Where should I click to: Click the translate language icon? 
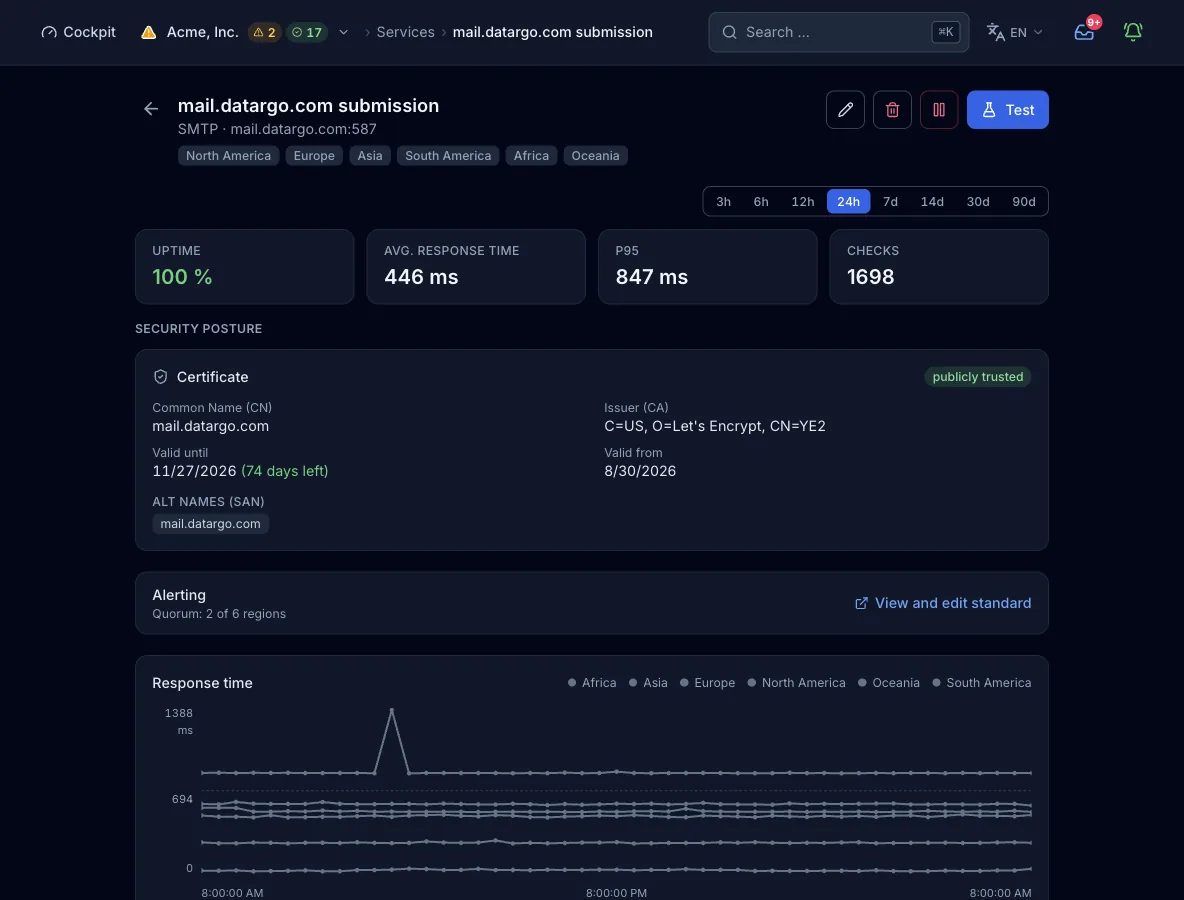[995, 32]
